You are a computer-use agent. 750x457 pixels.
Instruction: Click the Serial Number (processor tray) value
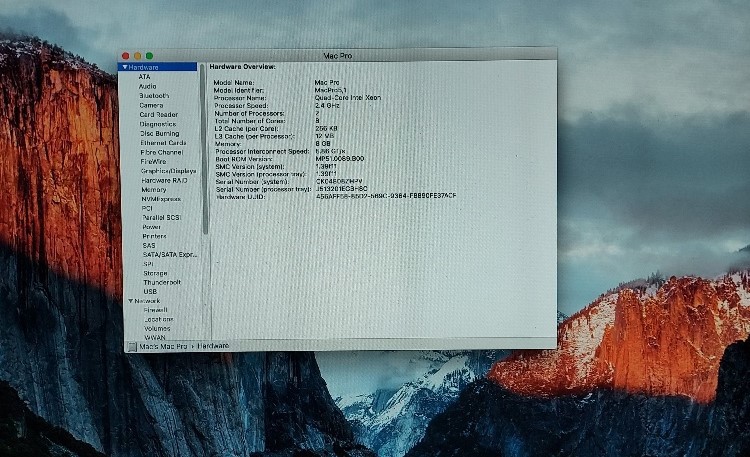[x=342, y=189]
